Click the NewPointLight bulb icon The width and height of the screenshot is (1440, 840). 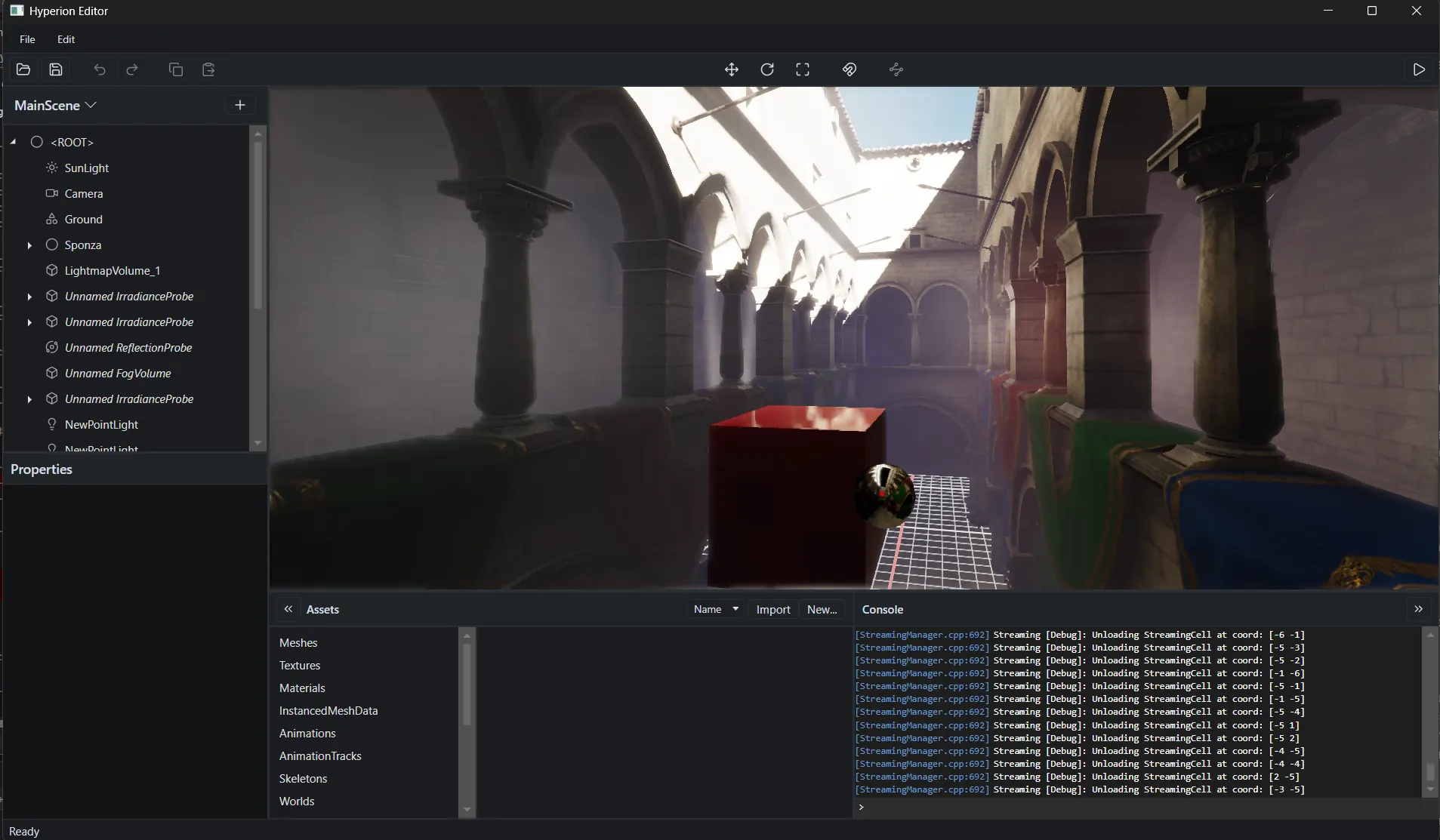click(52, 424)
